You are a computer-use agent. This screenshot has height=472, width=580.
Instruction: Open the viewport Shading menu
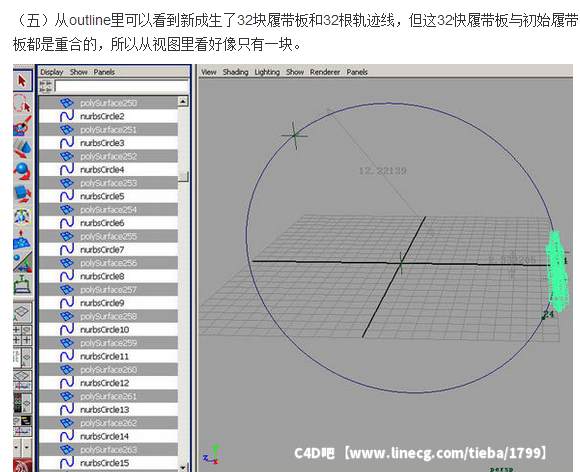(235, 72)
